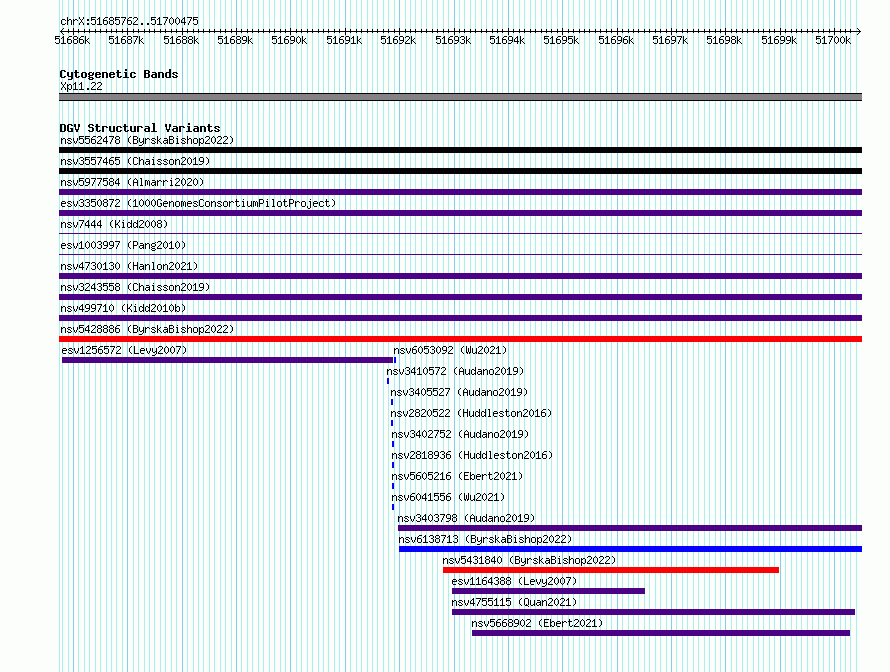The height and width of the screenshot is (672, 890).
Task: Open esv3350872 (1000GenomesConsortiumPilotProject) label
Action: coord(198,203)
